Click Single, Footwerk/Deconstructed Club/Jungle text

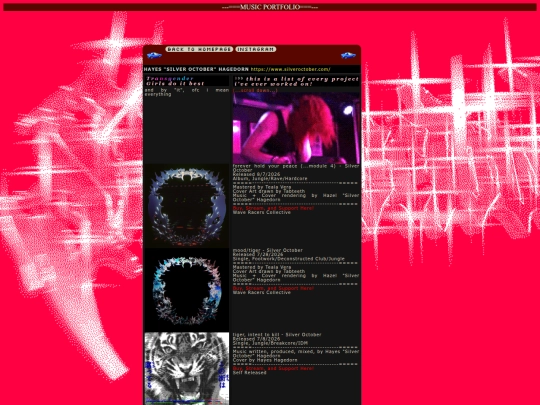click(x=289, y=259)
